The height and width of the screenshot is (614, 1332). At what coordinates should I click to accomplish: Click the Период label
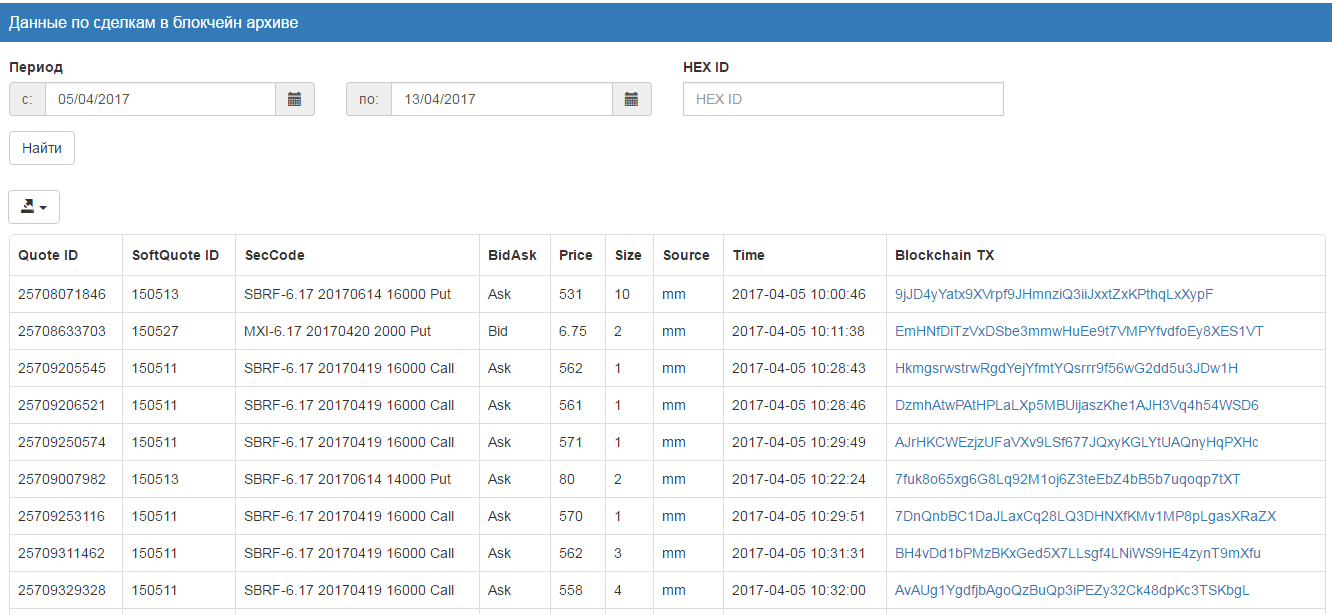(x=36, y=67)
